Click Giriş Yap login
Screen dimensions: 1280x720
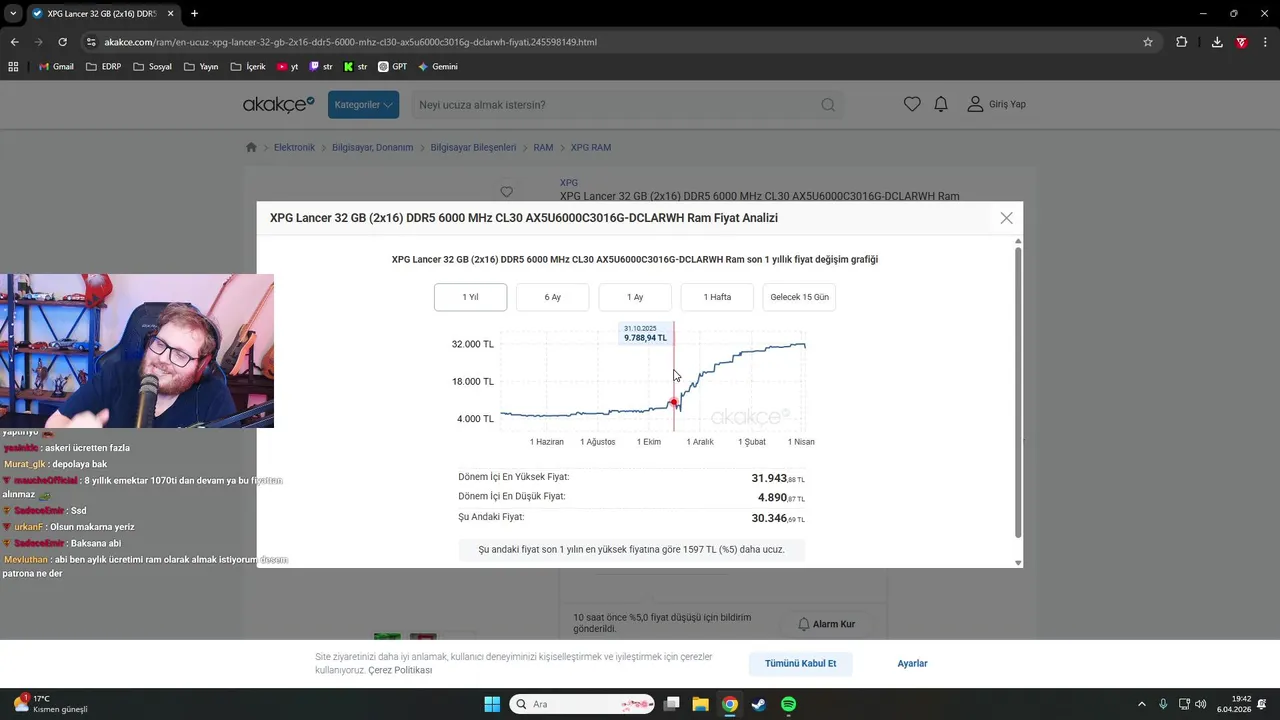996,104
